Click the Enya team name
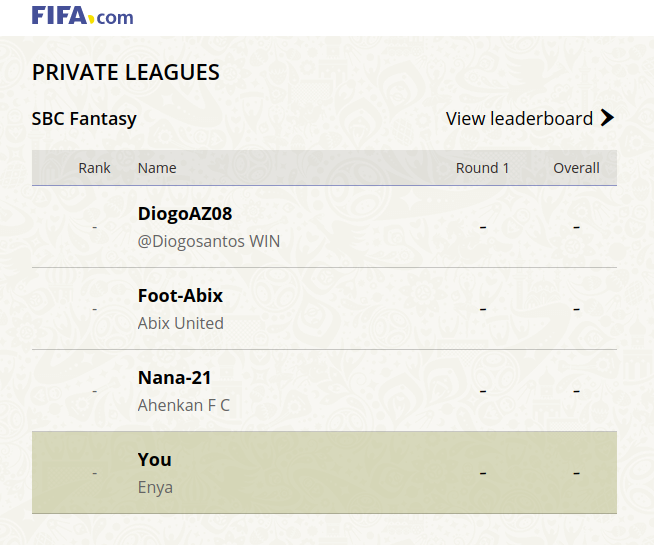This screenshot has width=654, height=545. click(155, 487)
